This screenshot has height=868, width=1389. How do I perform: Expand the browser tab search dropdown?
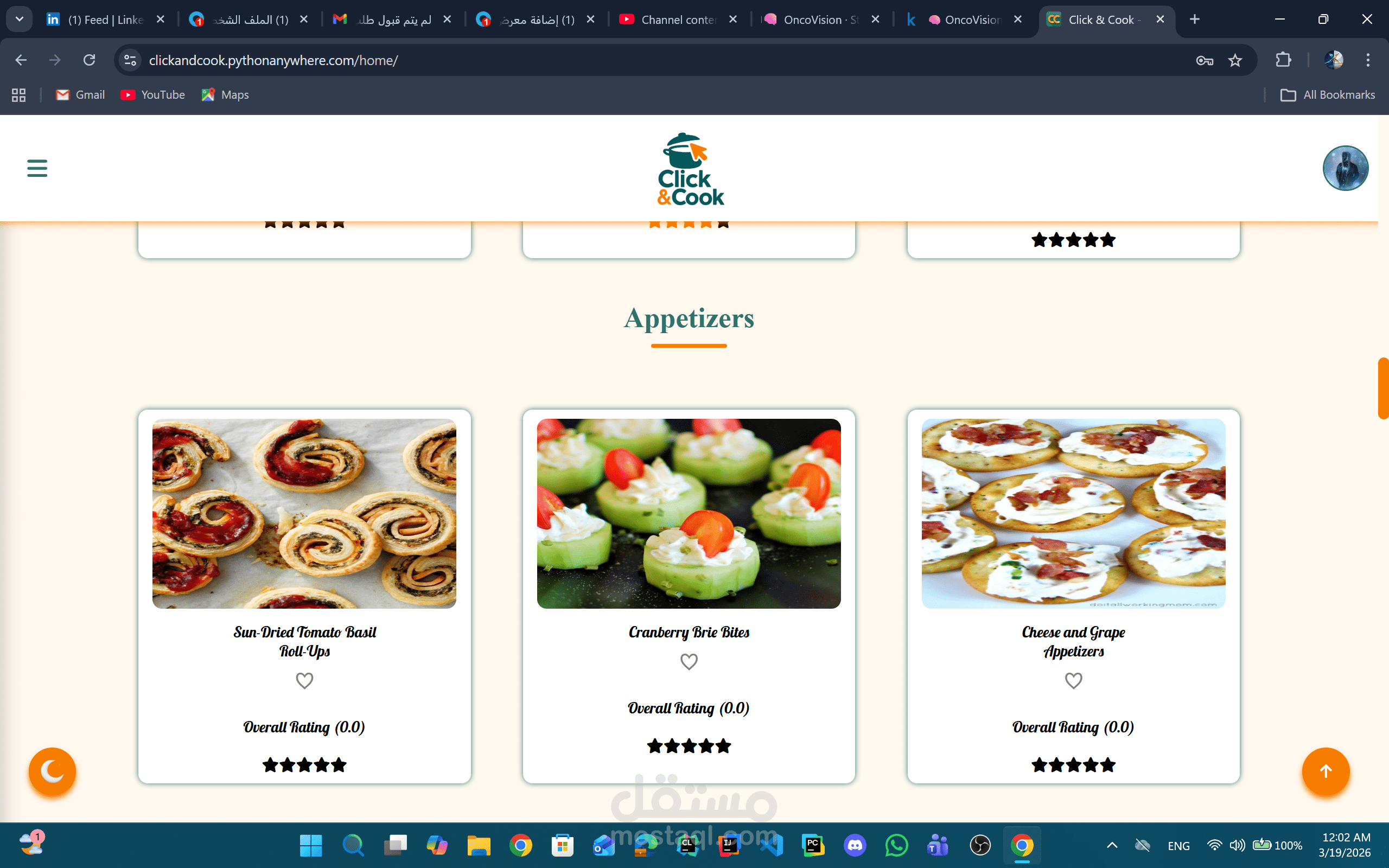pyautogui.click(x=19, y=19)
